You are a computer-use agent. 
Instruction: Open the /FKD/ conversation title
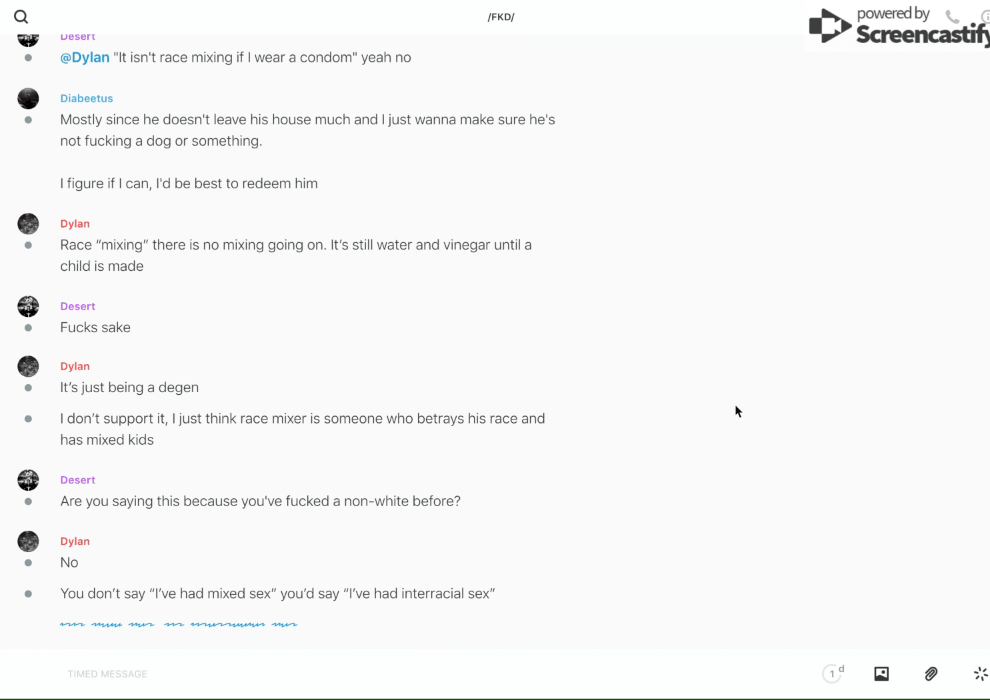(501, 17)
